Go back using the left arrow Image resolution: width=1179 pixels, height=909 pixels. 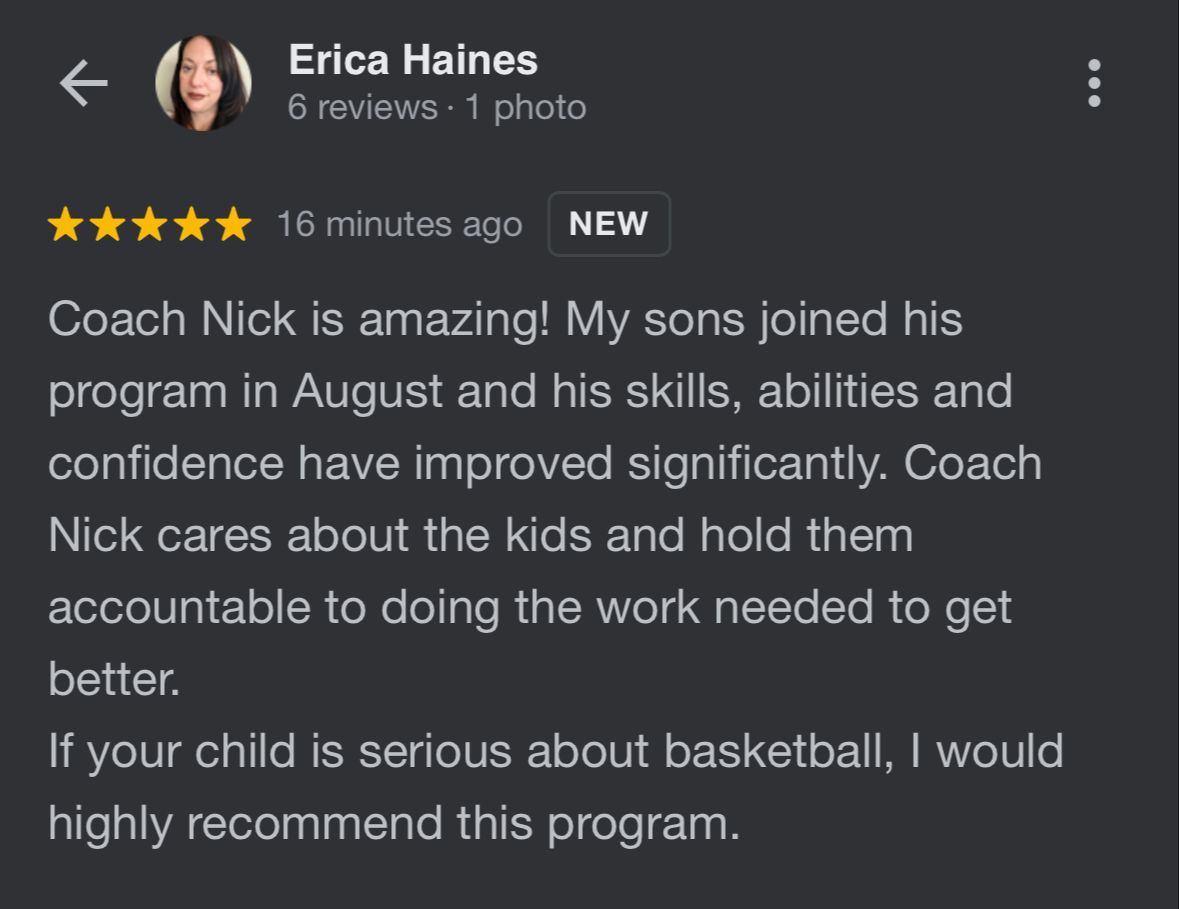click(83, 83)
